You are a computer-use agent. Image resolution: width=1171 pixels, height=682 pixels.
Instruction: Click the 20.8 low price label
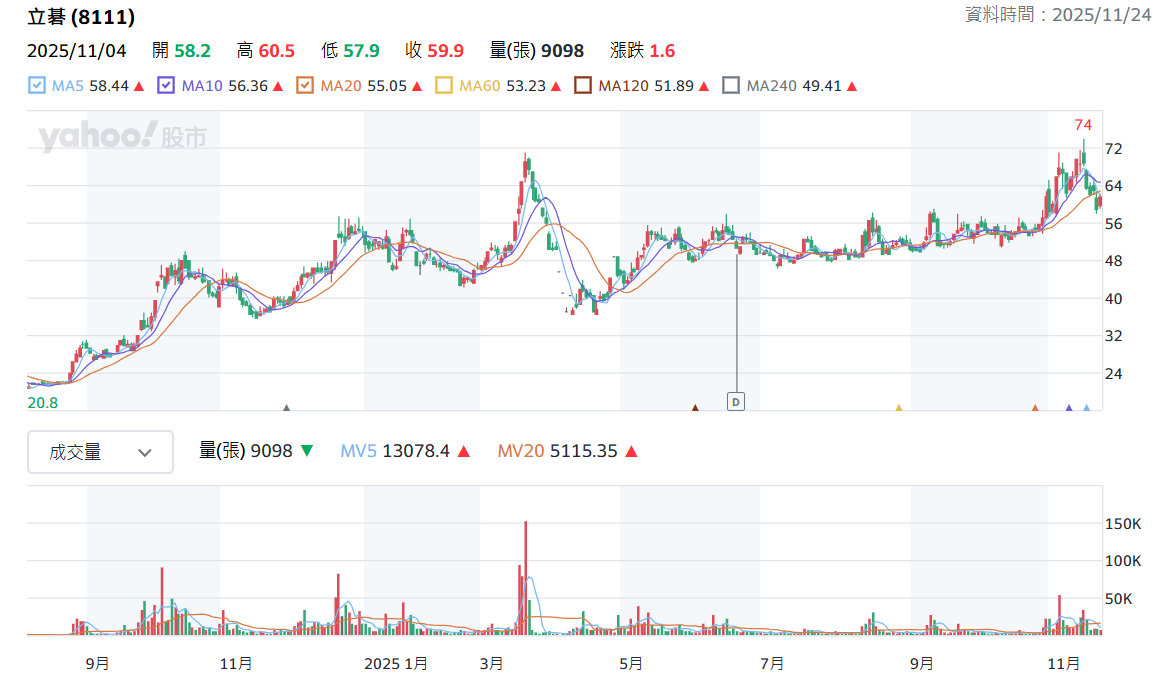point(43,403)
